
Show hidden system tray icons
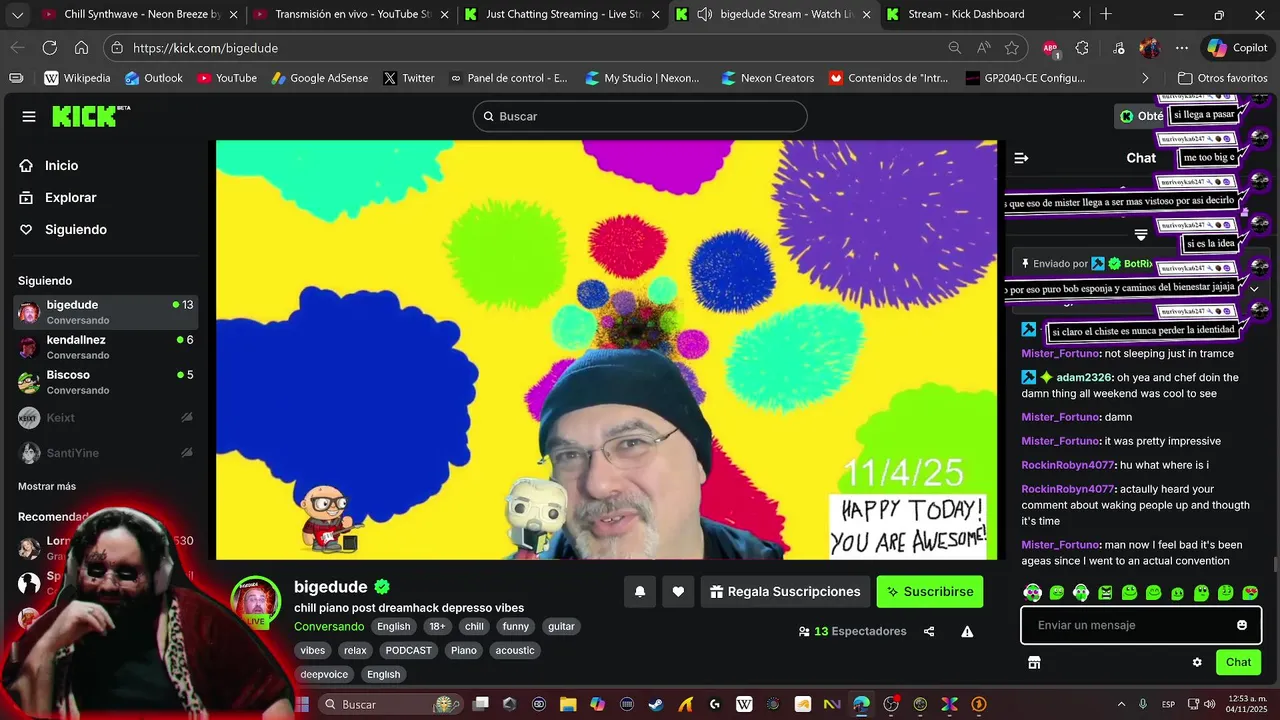tap(1121, 705)
